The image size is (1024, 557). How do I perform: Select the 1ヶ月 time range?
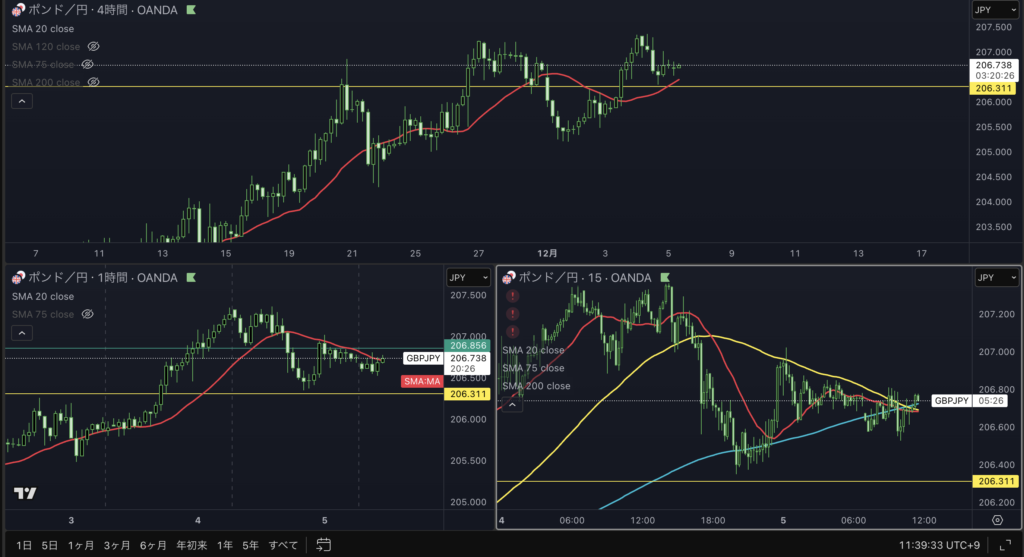point(82,545)
